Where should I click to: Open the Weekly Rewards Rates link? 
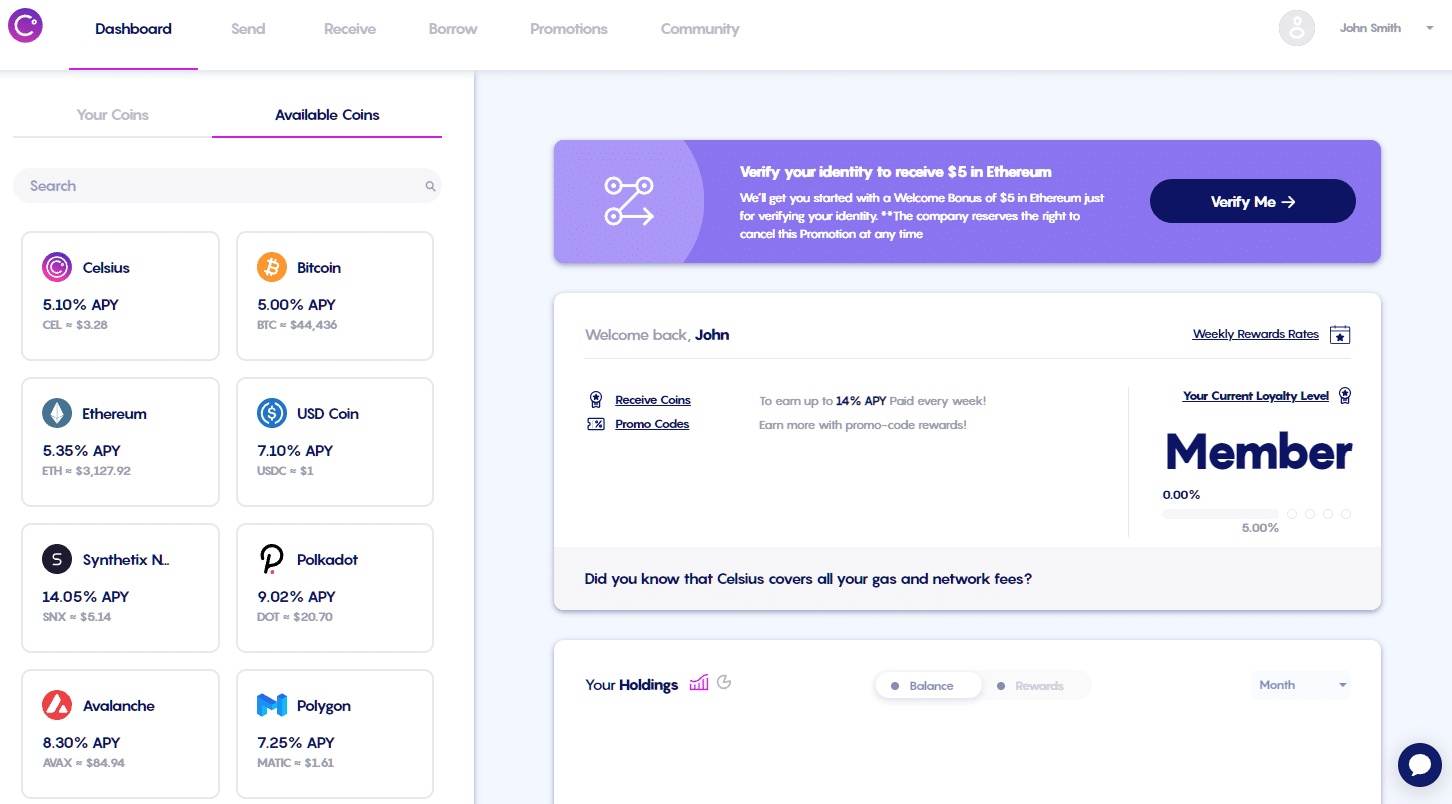(x=1256, y=334)
